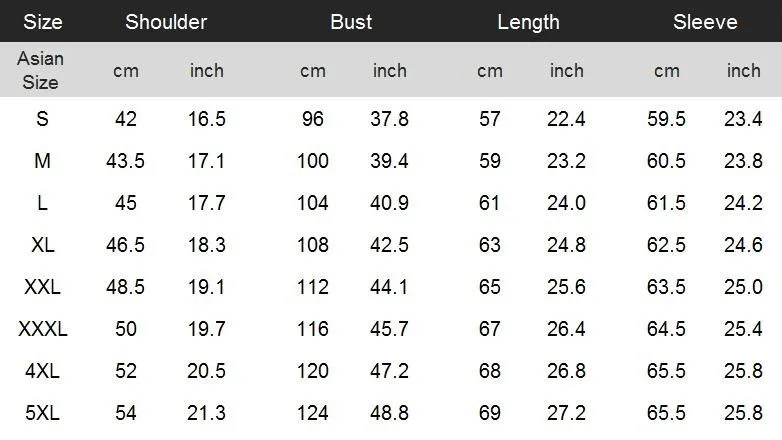782x440 pixels.
Task: Click the XXL size row label
Action: point(42,287)
